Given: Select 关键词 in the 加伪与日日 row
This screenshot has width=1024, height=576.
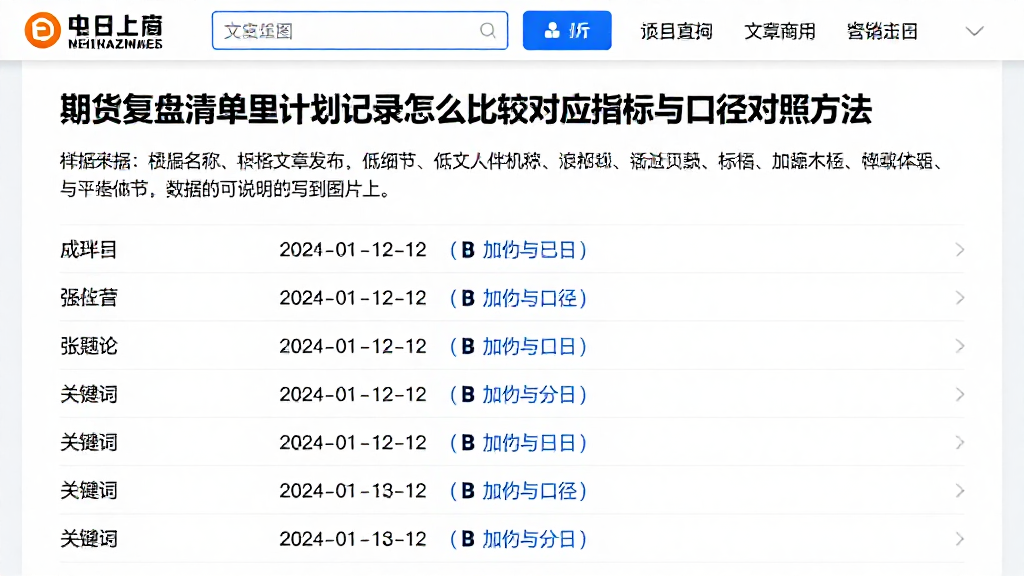Looking at the screenshot, I should [89, 443].
